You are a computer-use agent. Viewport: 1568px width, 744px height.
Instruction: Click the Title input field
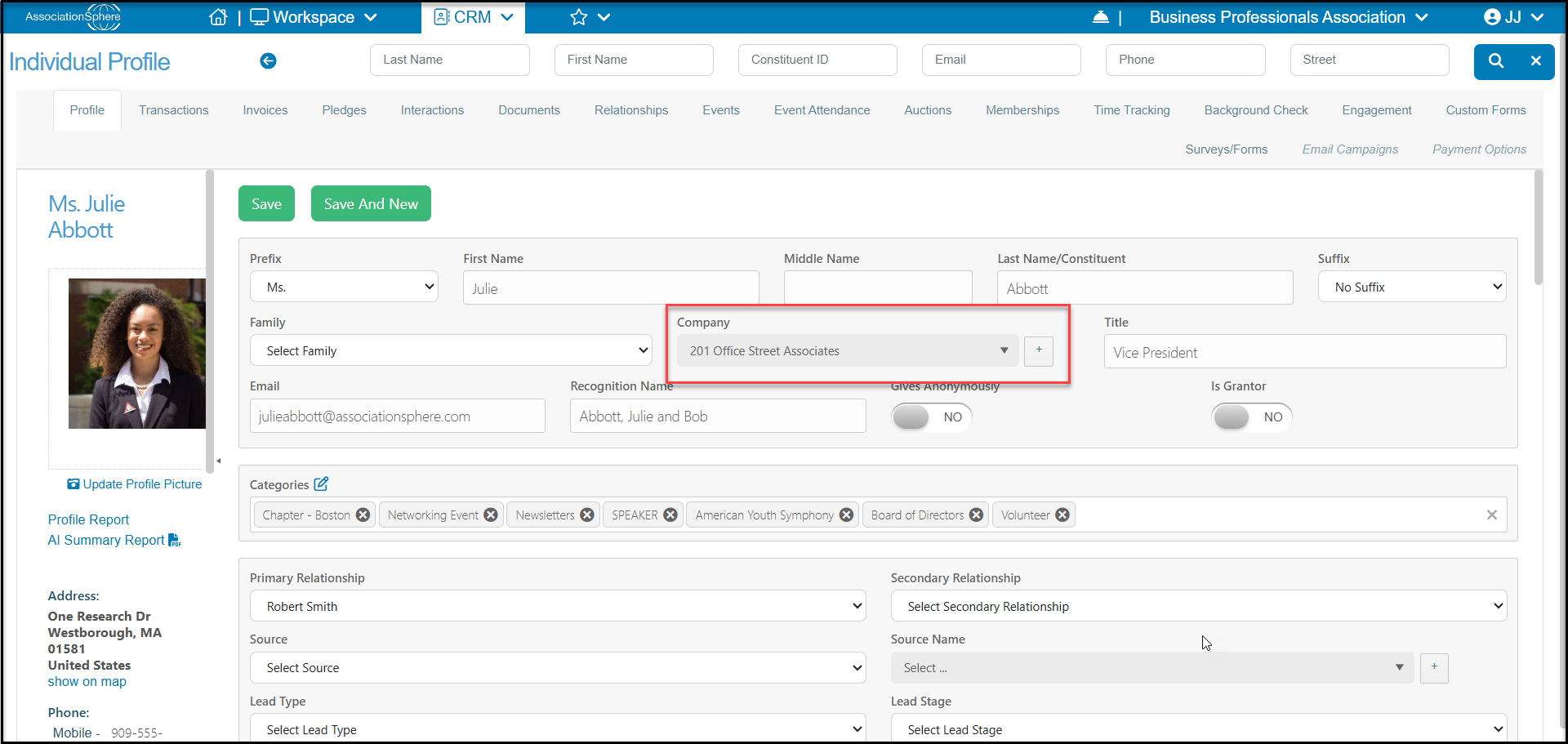[x=1305, y=352]
